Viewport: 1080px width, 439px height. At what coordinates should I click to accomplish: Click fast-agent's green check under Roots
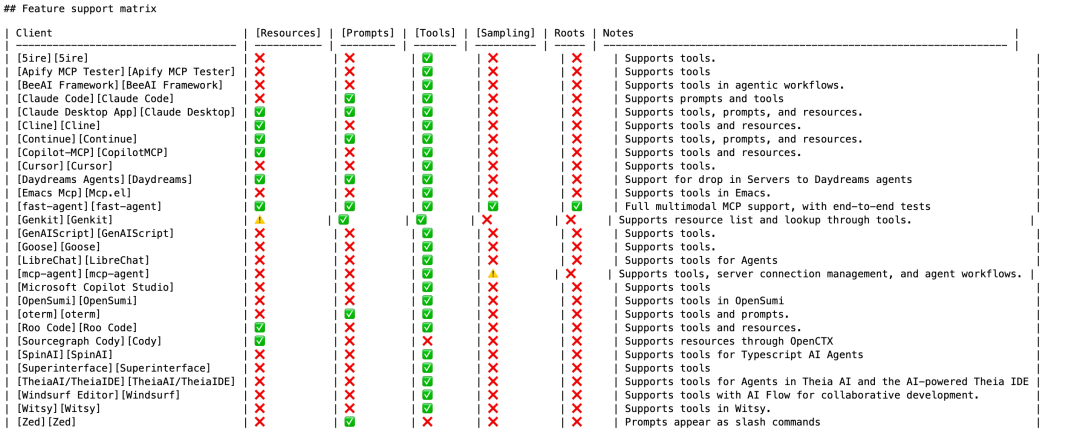(x=577, y=206)
